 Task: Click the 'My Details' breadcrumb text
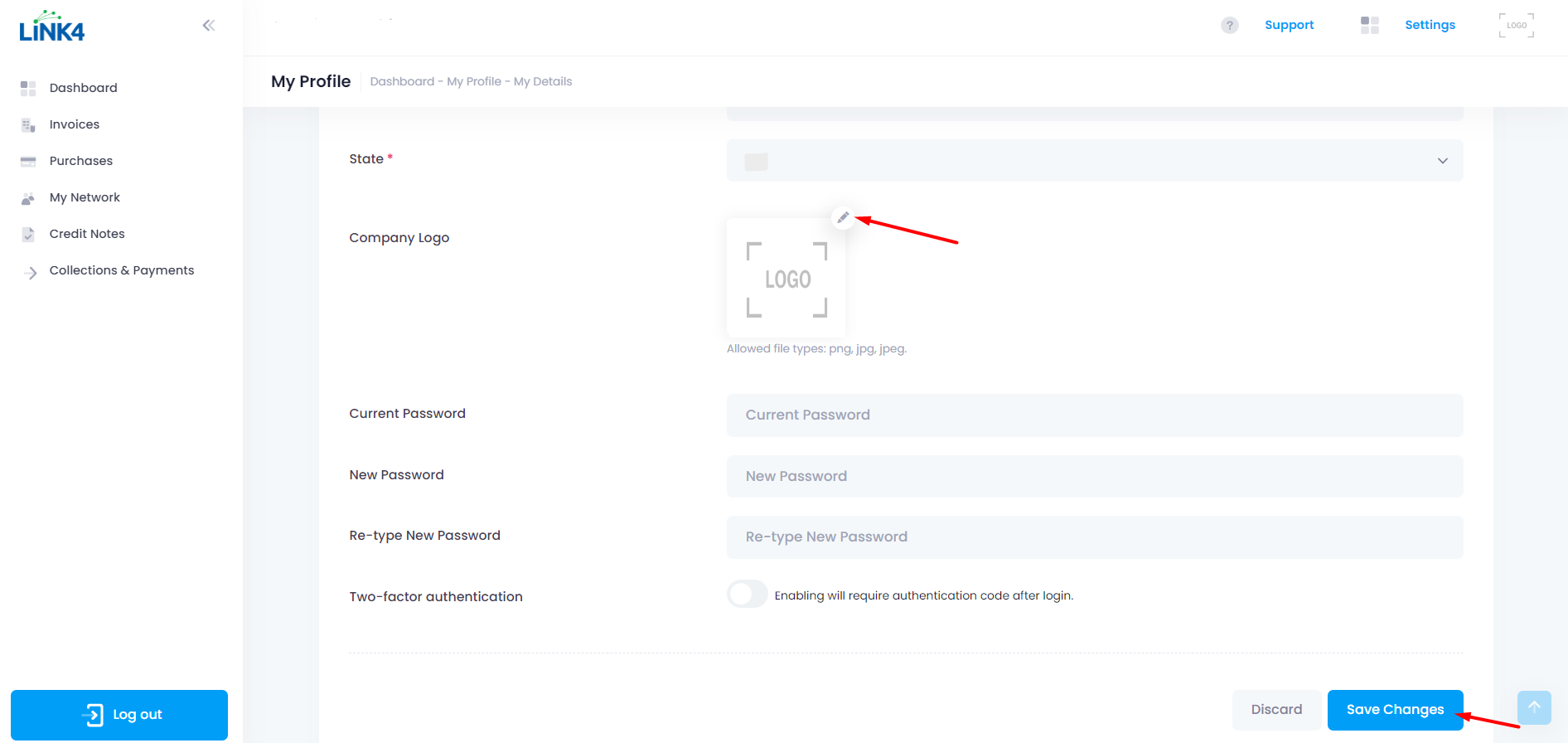pos(543,81)
